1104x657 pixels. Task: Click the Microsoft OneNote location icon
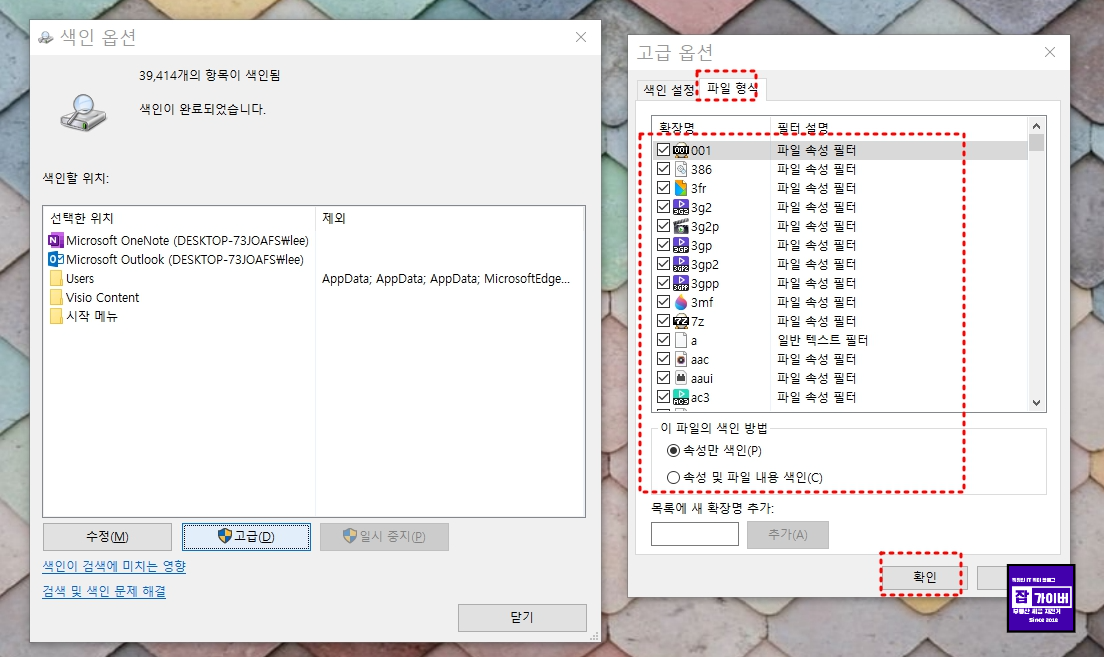click(x=58, y=240)
